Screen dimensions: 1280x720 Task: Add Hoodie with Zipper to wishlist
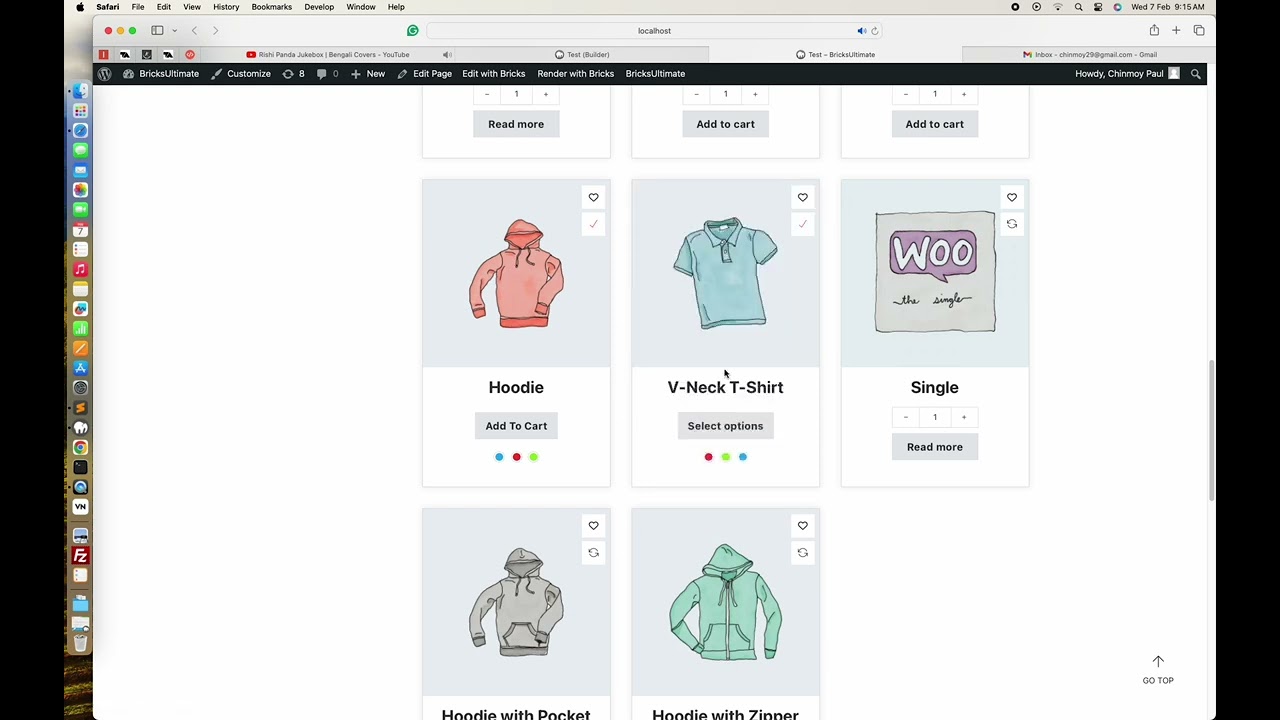tap(802, 525)
